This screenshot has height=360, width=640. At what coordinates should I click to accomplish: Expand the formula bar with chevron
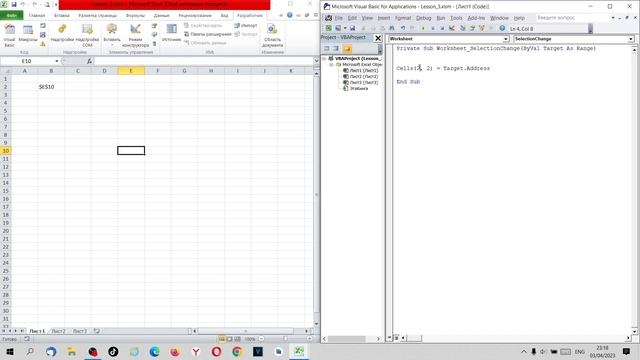click(317, 61)
